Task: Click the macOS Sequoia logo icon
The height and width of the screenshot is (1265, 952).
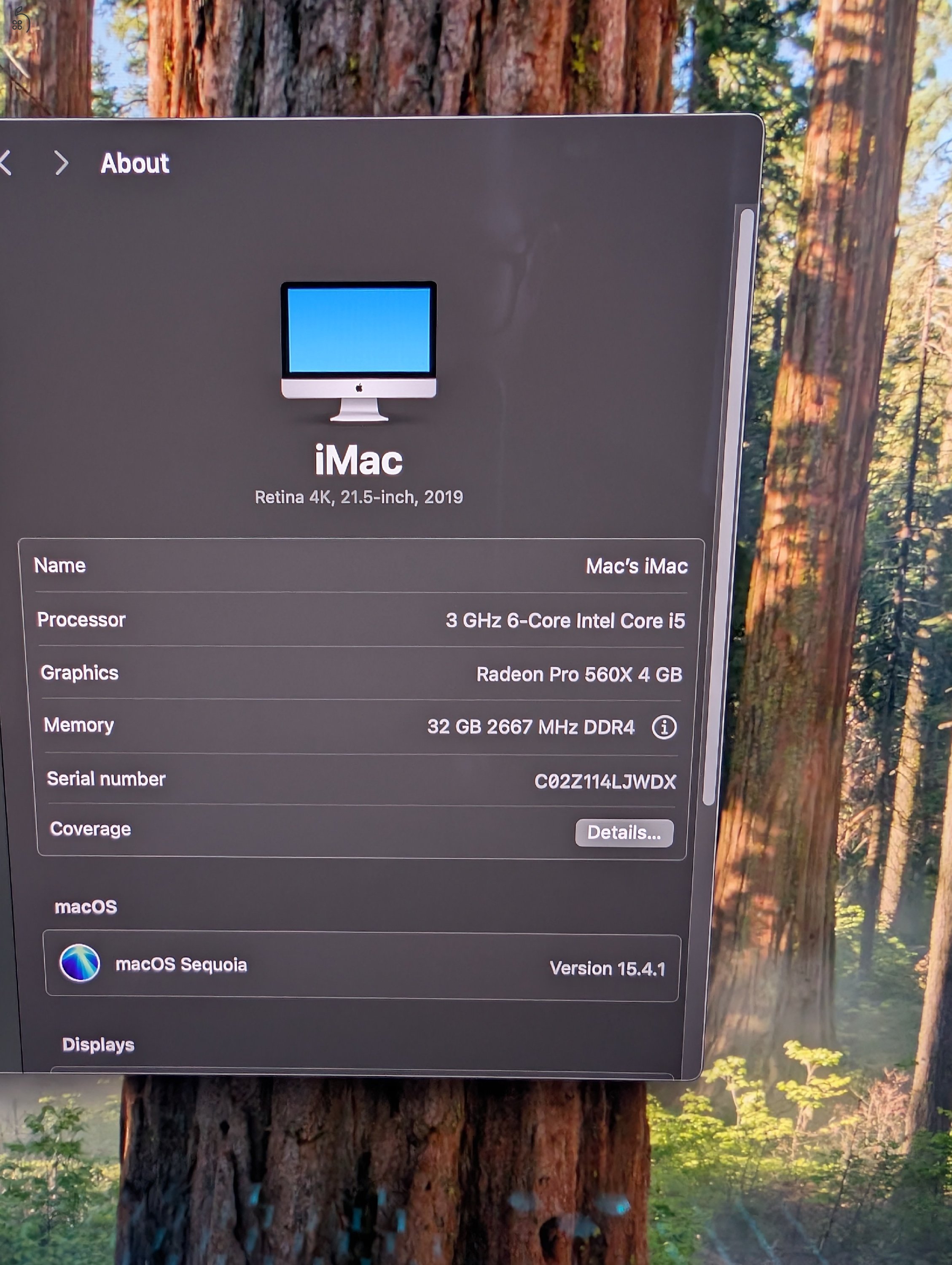Action: click(x=80, y=963)
